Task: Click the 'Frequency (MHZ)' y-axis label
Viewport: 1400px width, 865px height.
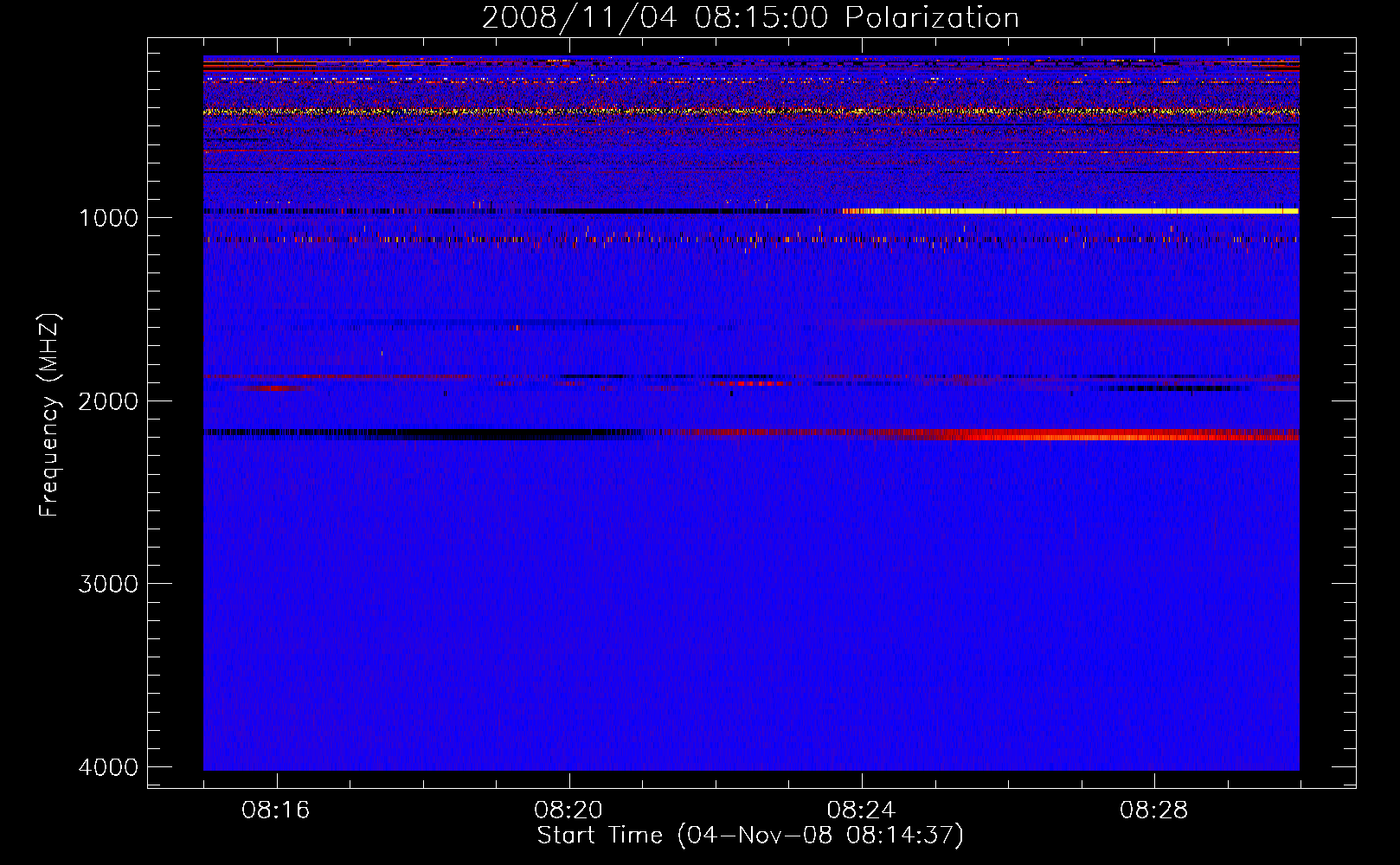Action: click(49, 415)
